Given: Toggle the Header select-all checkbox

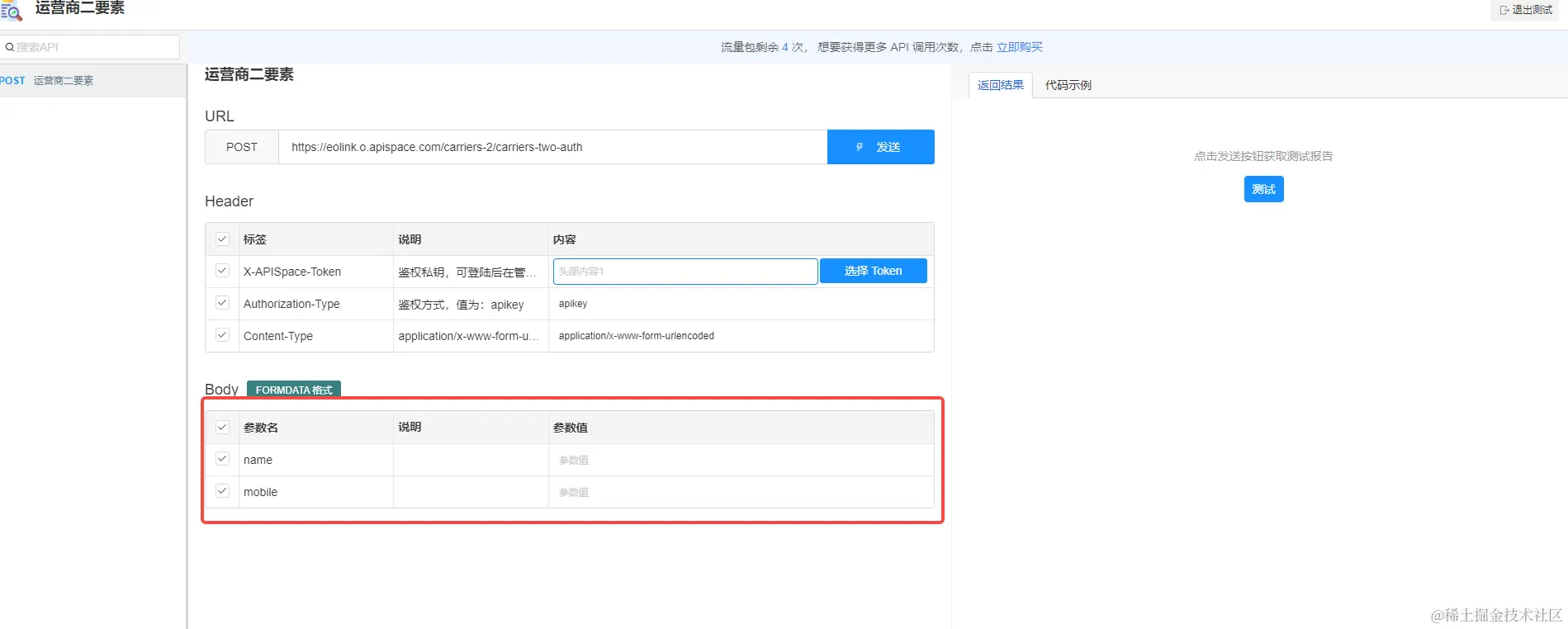Looking at the screenshot, I should pos(222,239).
